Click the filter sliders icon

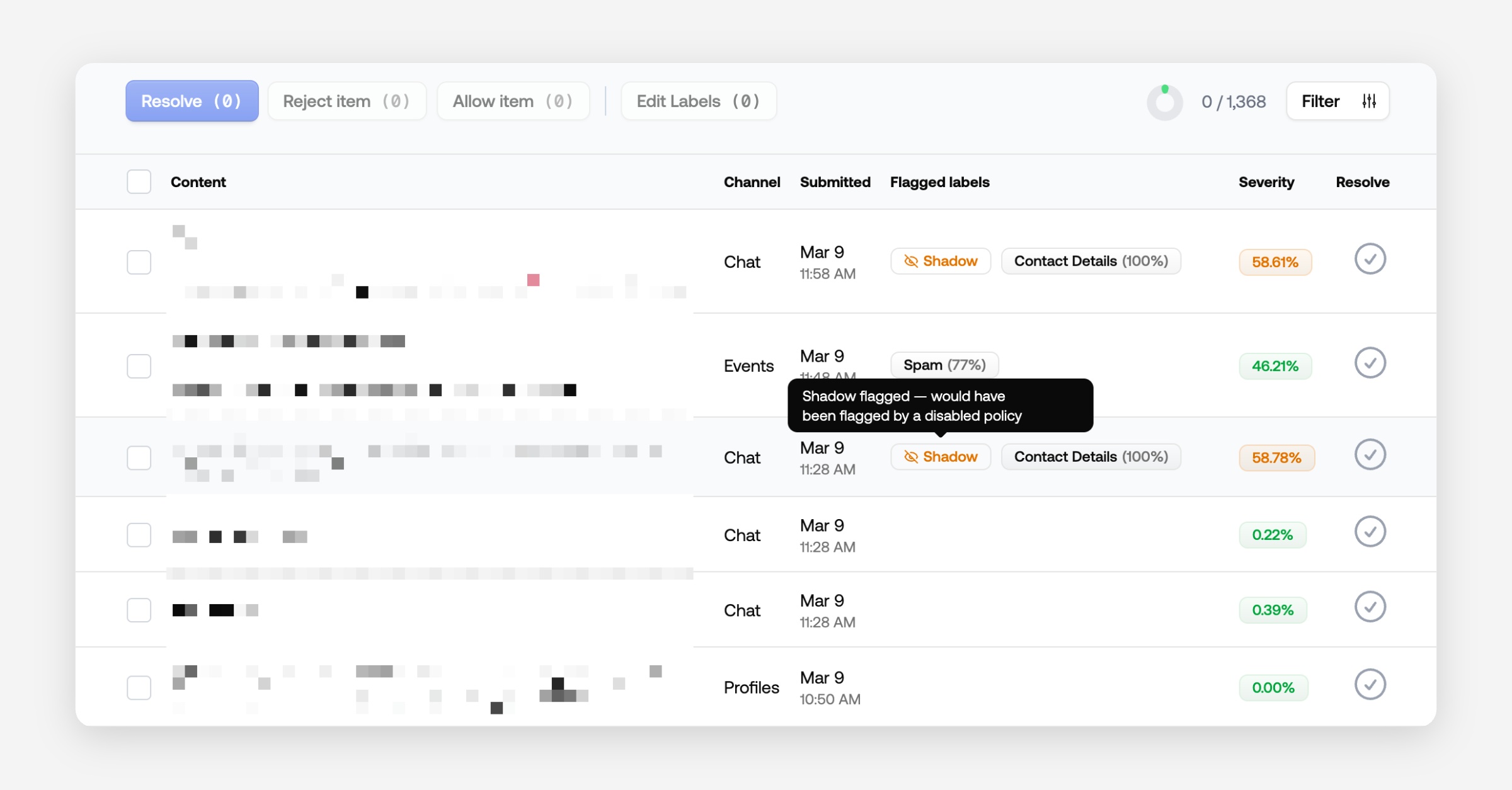[1368, 101]
